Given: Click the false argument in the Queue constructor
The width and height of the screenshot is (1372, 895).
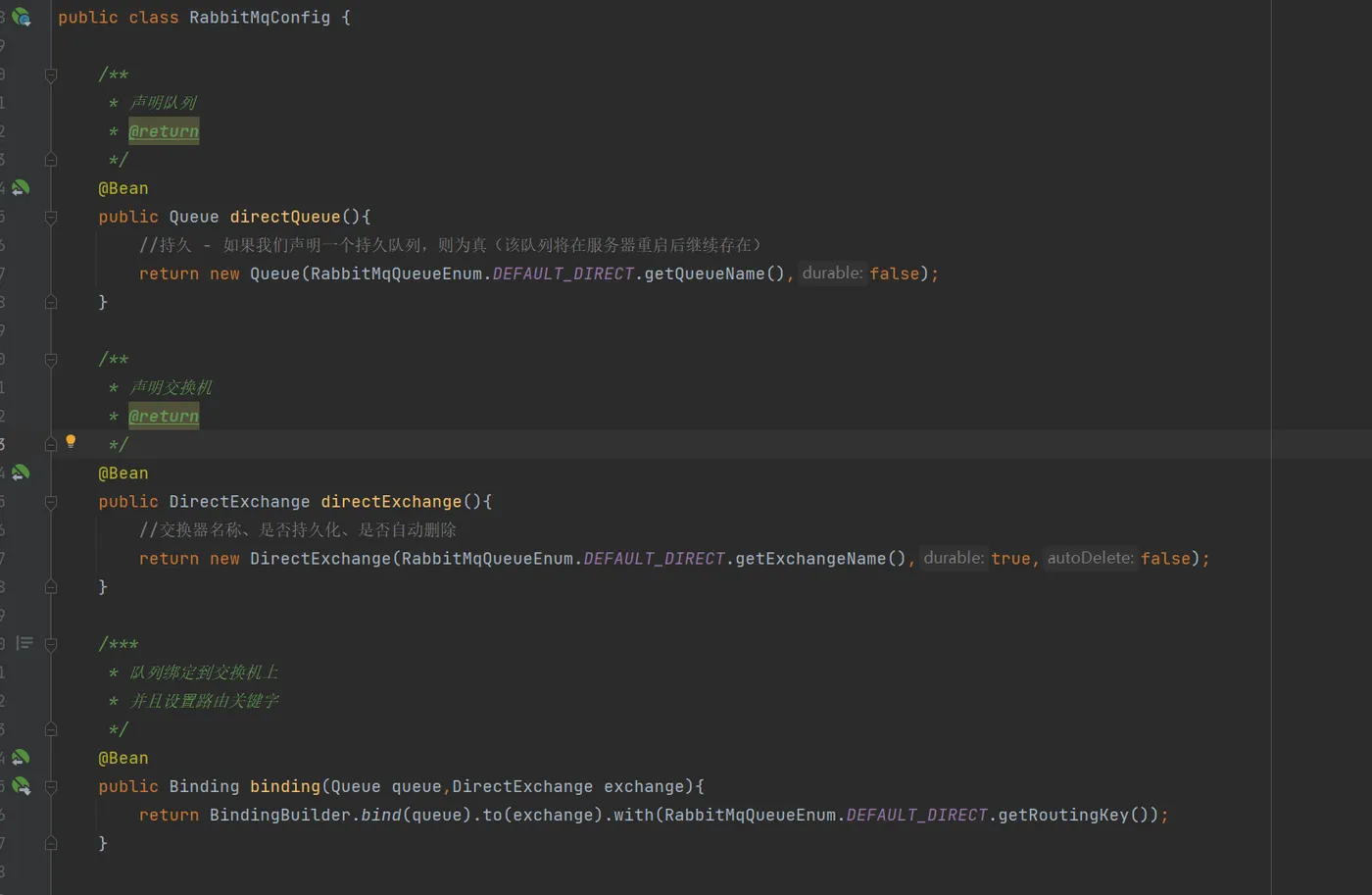Looking at the screenshot, I should click(895, 273).
